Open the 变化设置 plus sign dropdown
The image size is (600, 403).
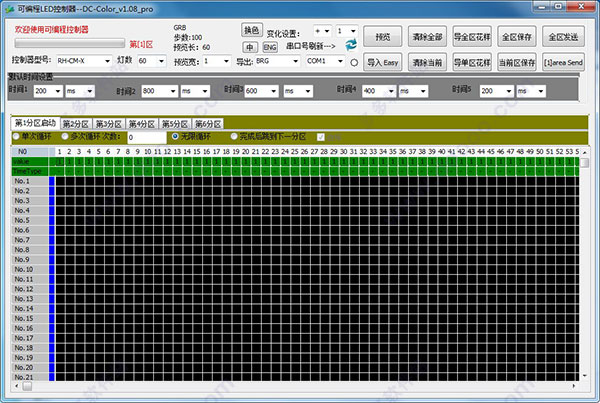327,31
